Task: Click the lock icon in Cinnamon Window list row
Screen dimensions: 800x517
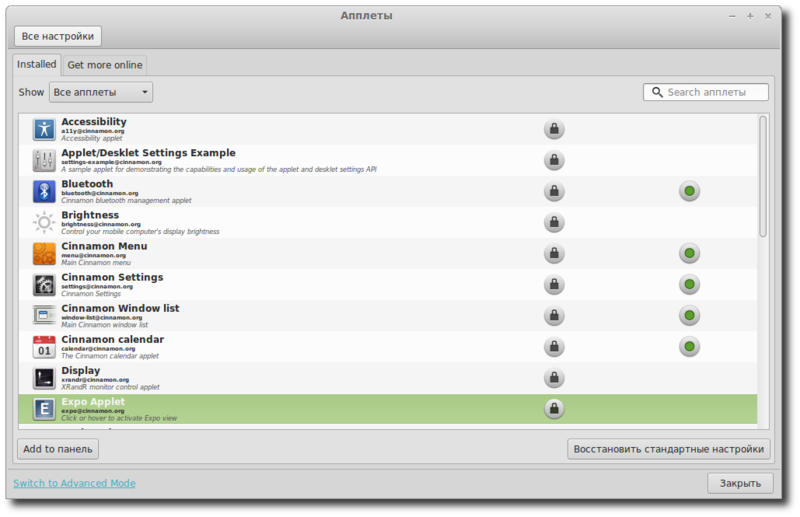Action: [554, 315]
